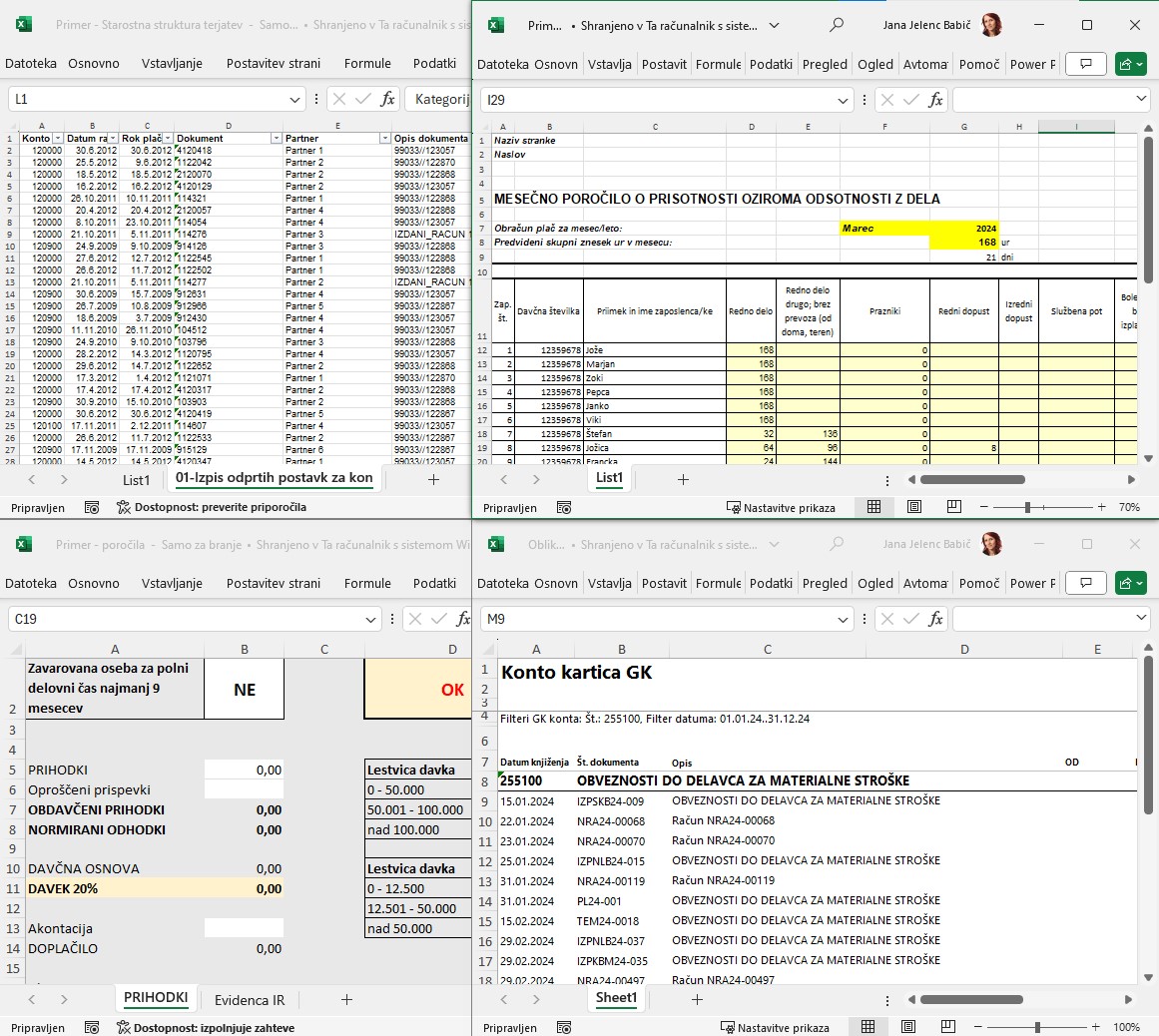The height and width of the screenshot is (1036, 1159).
Task: Open Vstavljanje tab in Primer - poročila window
Action: 173,583
